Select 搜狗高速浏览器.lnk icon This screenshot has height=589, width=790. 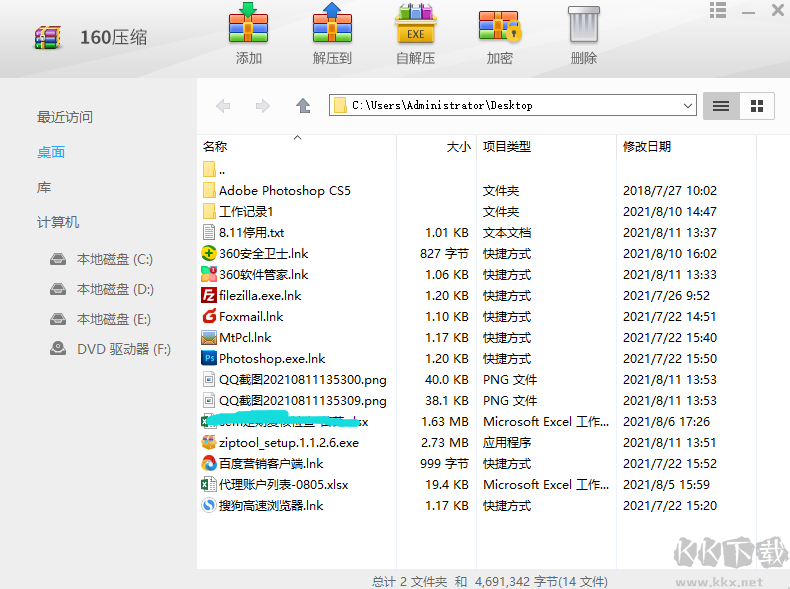coord(209,506)
